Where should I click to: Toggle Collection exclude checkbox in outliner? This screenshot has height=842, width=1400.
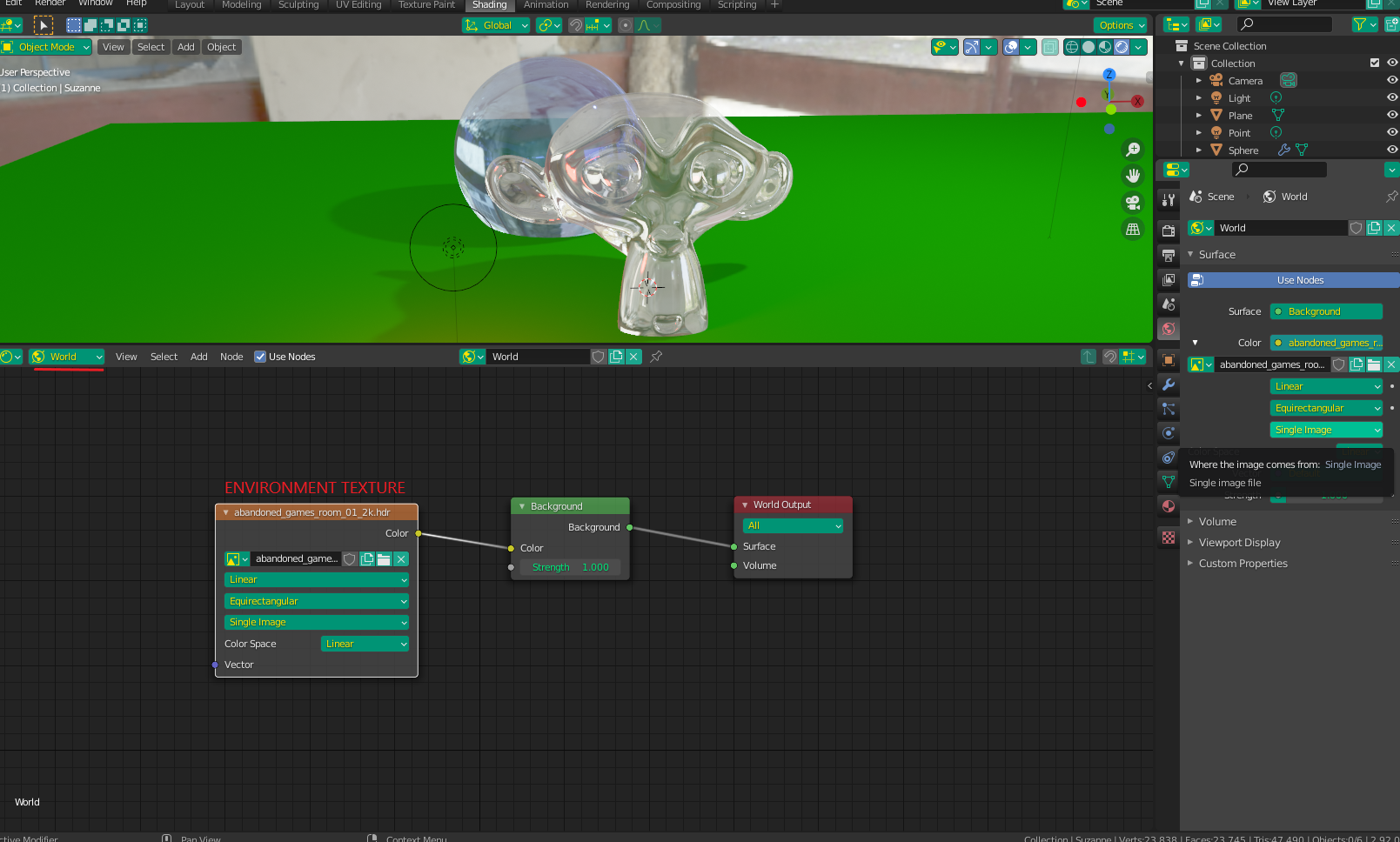coord(1375,63)
